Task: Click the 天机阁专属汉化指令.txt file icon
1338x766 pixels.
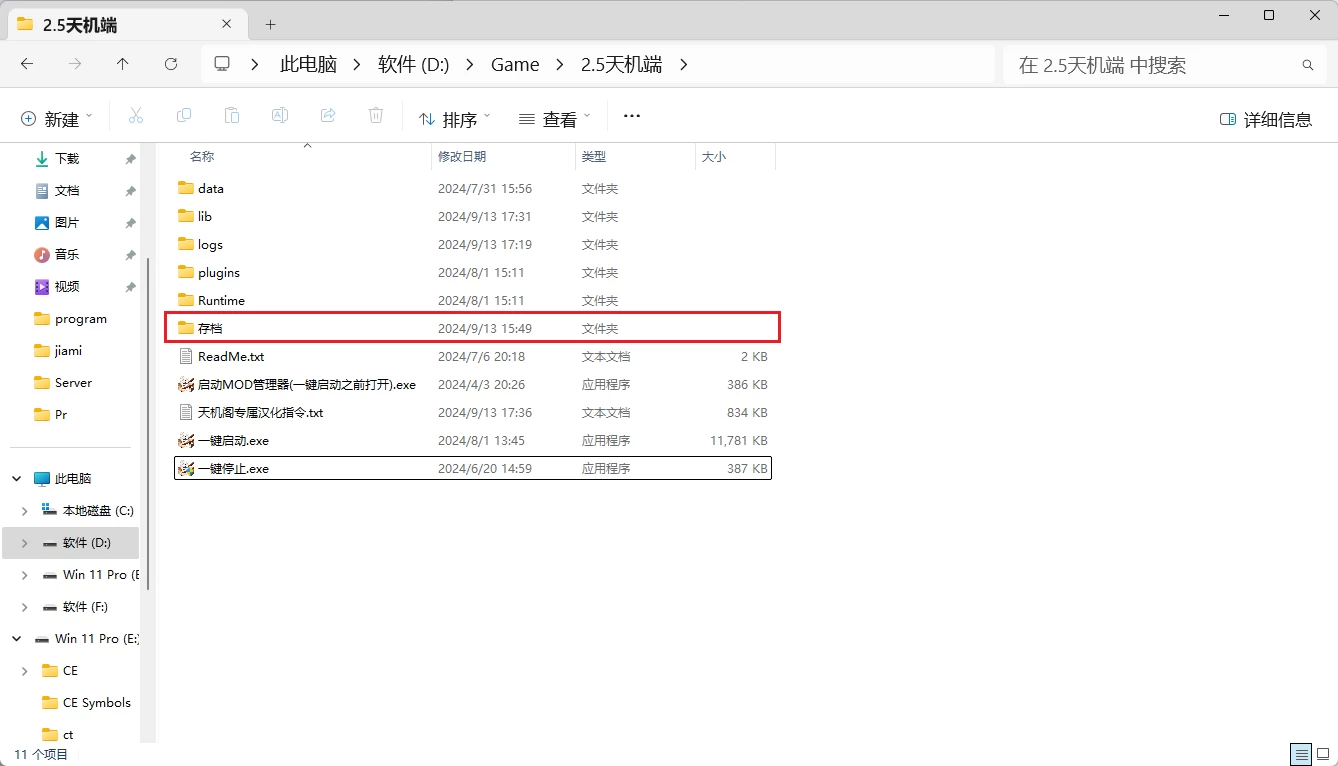Action: tap(186, 412)
